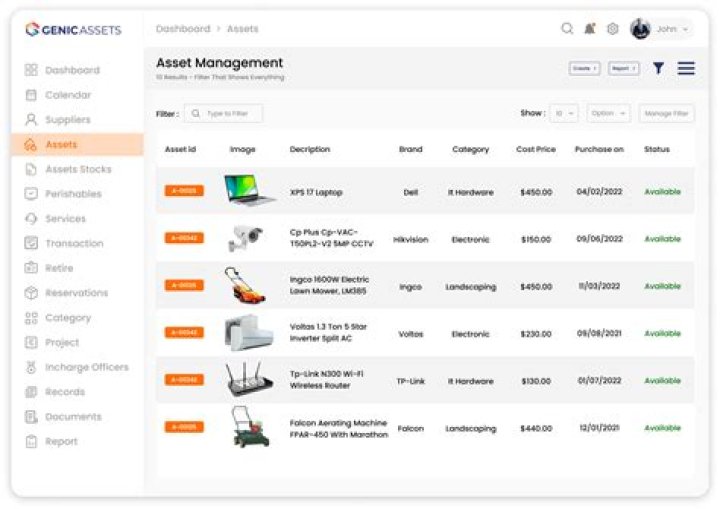Image resolution: width=720 pixels, height=509 pixels.
Task: Open settings gear icon
Action: (x=613, y=29)
